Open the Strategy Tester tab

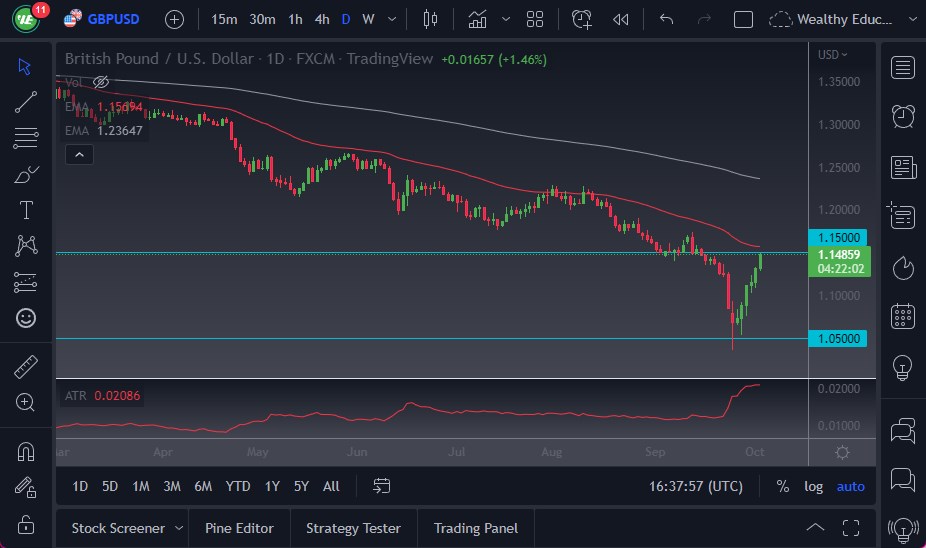[x=353, y=528]
